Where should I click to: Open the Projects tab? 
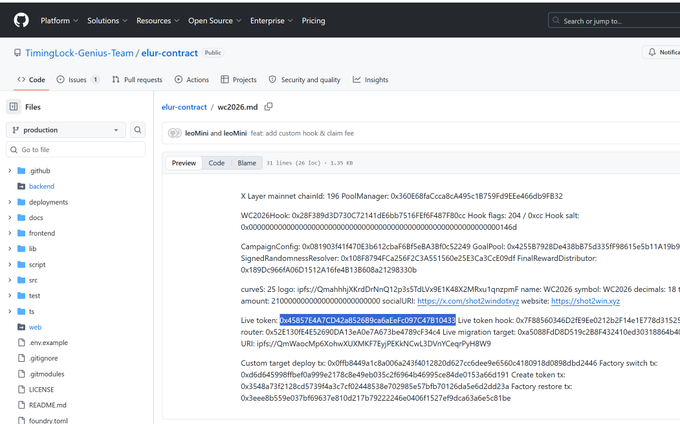pyautogui.click(x=239, y=80)
